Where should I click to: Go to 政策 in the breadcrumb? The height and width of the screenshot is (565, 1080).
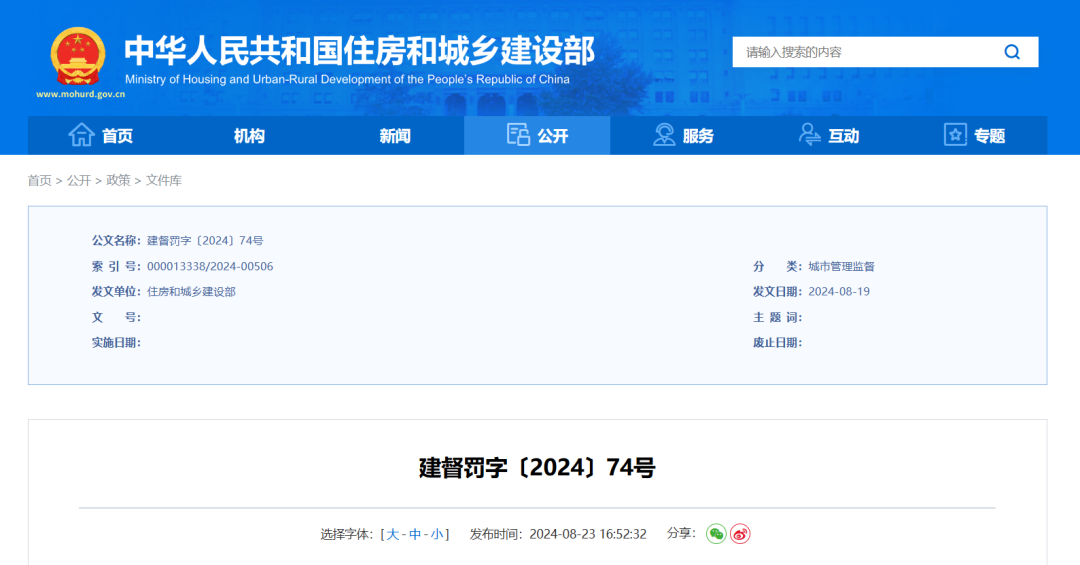click(x=118, y=181)
